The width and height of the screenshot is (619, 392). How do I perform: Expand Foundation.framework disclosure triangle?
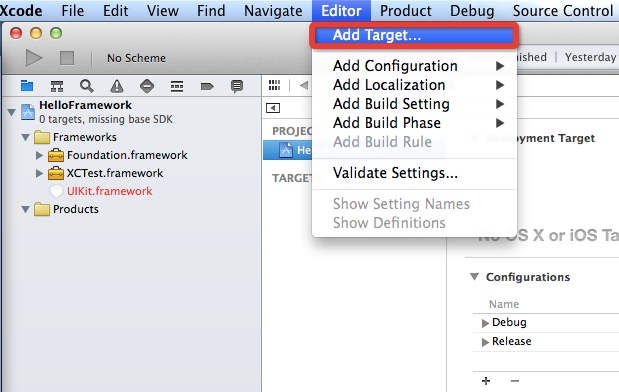[x=39, y=155]
